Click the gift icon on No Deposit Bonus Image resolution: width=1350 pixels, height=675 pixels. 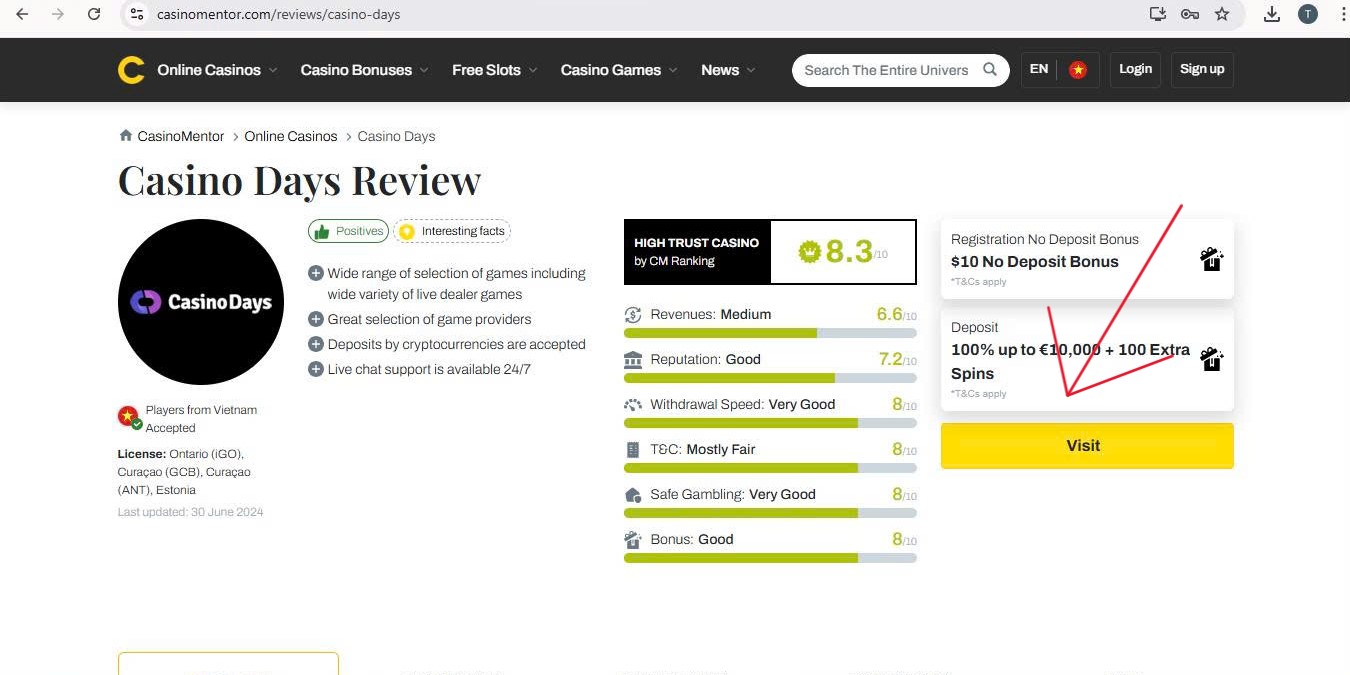tap(1211, 260)
